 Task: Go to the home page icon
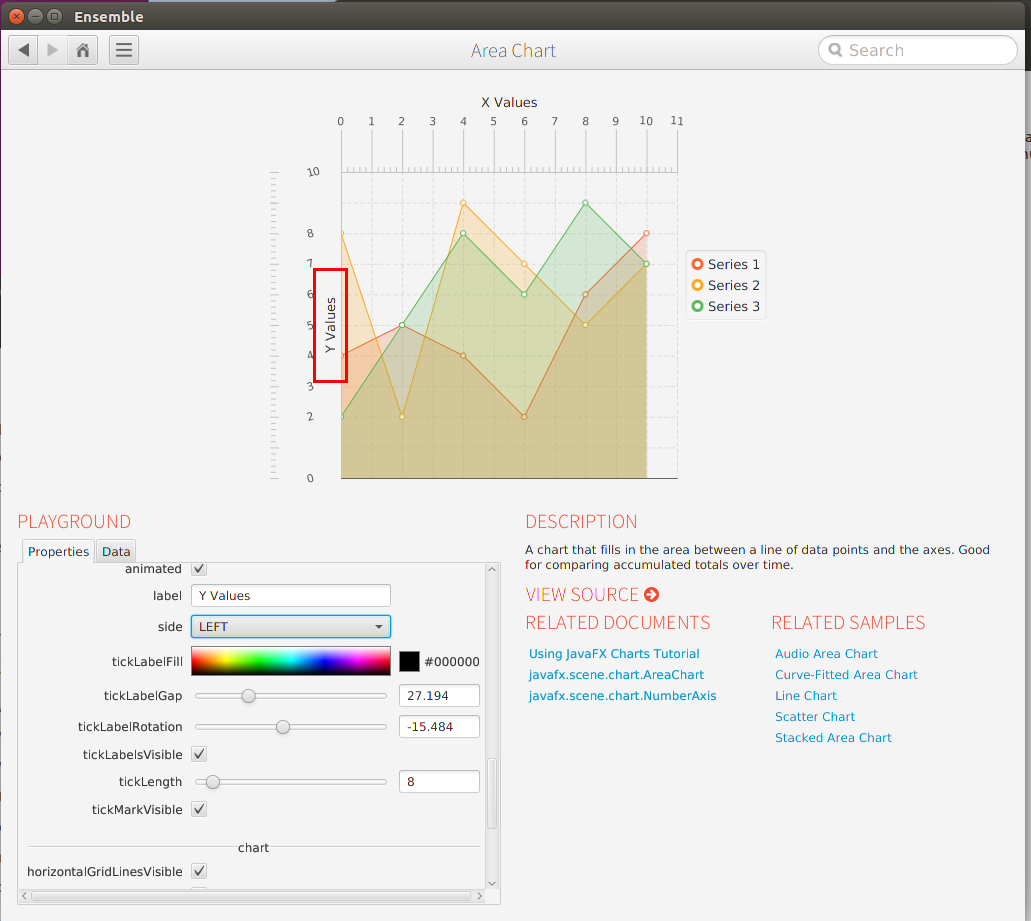click(83, 50)
